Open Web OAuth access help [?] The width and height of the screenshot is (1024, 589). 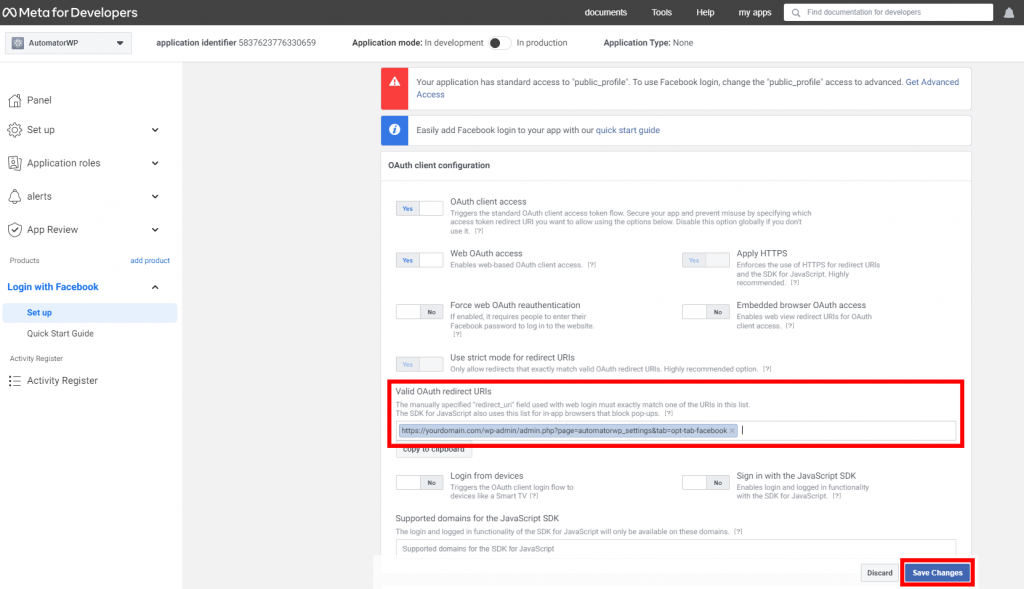pos(591,265)
